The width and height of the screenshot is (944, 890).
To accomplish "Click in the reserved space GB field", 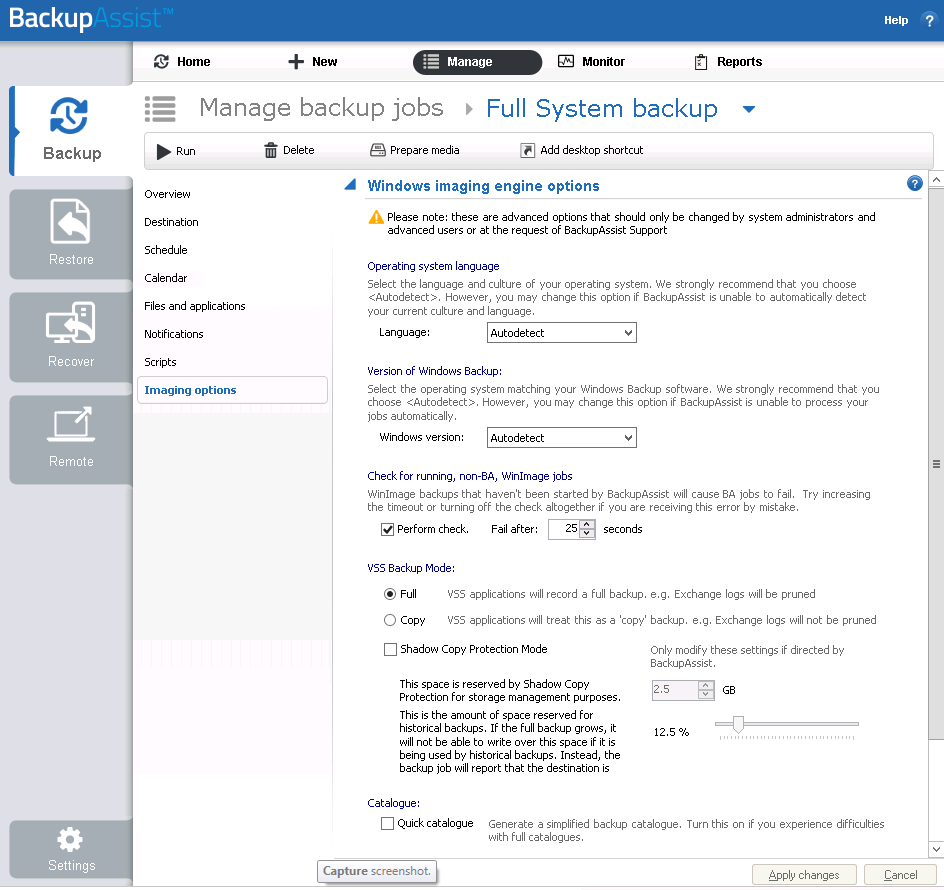I will pos(675,690).
